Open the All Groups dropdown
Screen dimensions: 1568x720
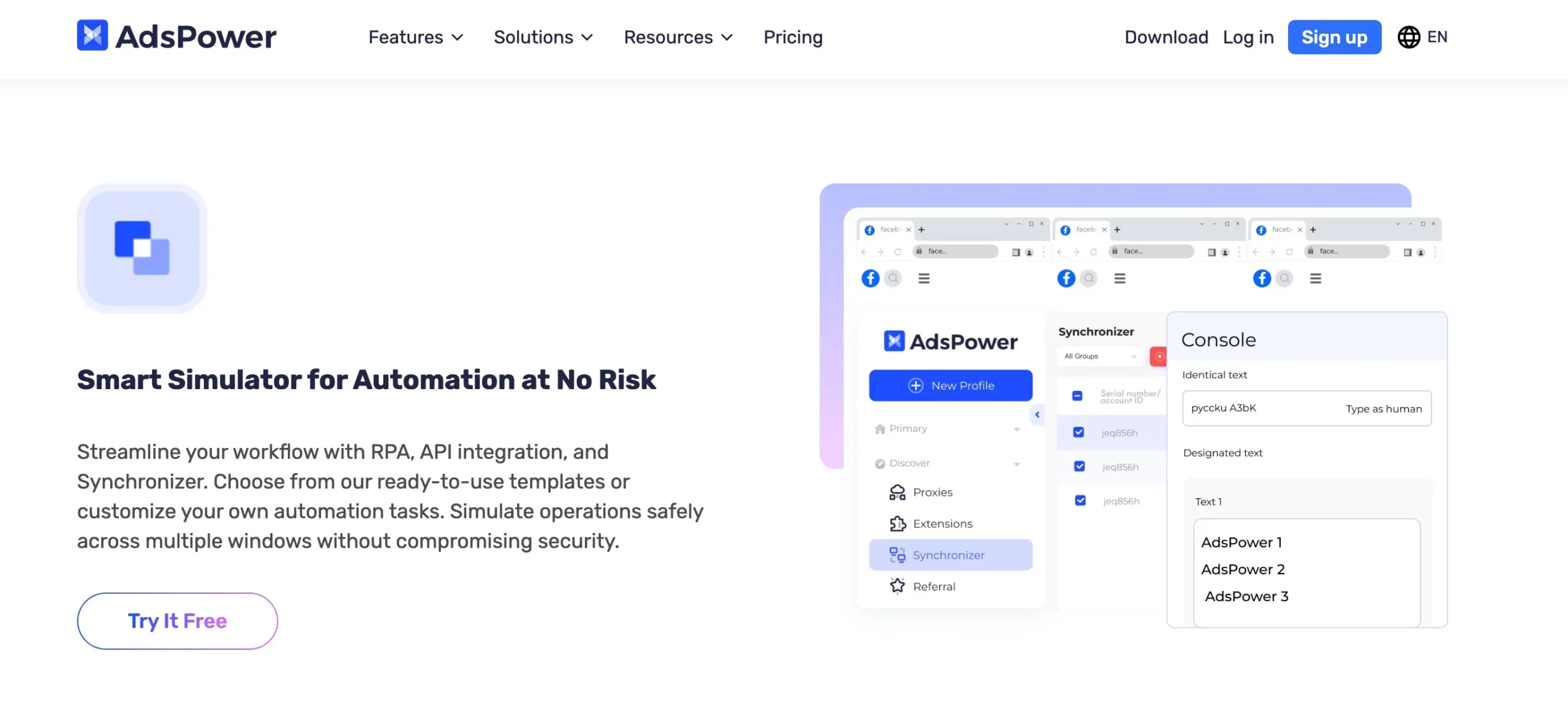[1100, 356]
